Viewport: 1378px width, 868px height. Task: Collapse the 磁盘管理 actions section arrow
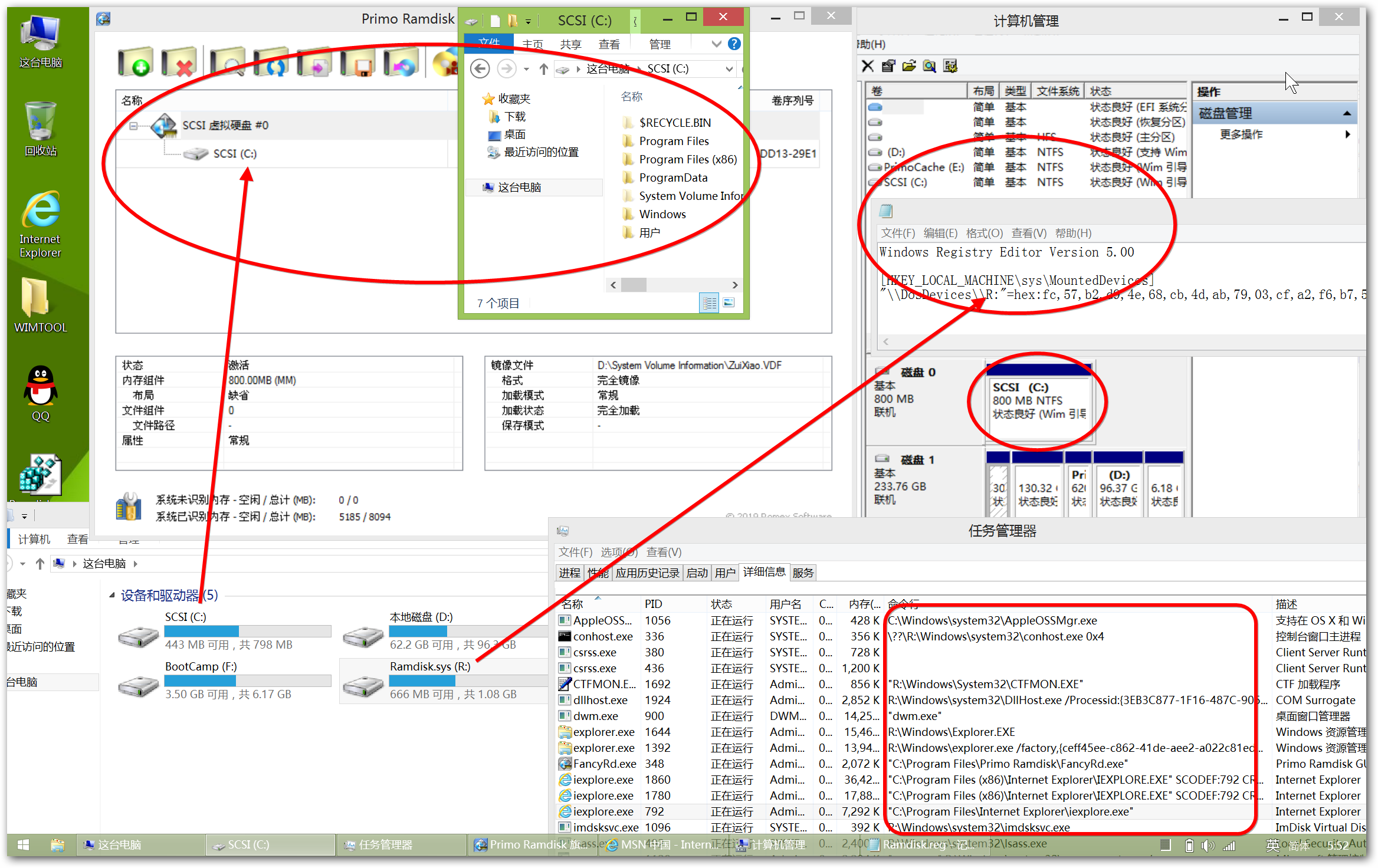1347,113
